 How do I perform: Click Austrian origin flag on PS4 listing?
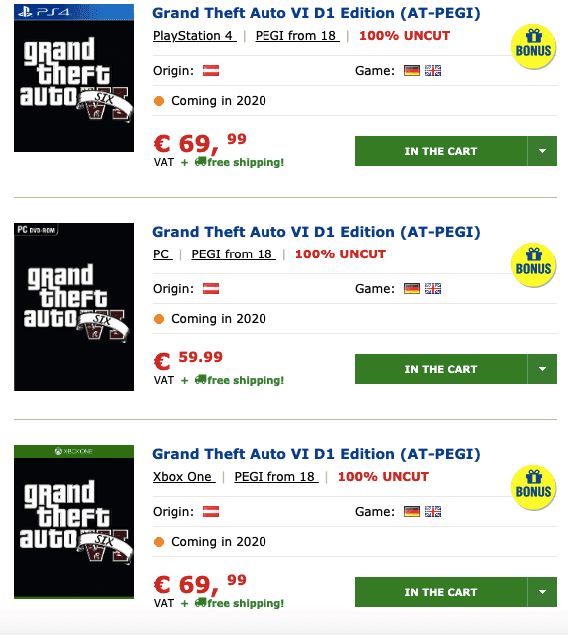pos(211,71)
